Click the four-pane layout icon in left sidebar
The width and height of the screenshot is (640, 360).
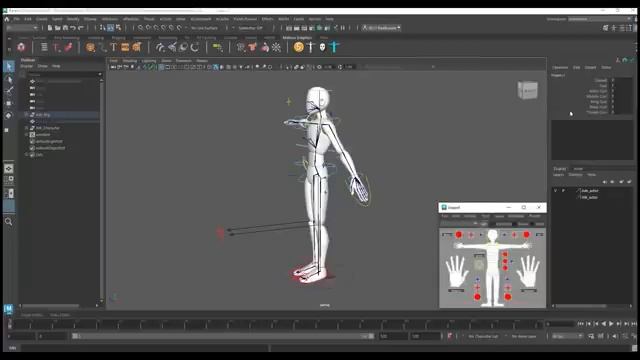pos(9,180)
